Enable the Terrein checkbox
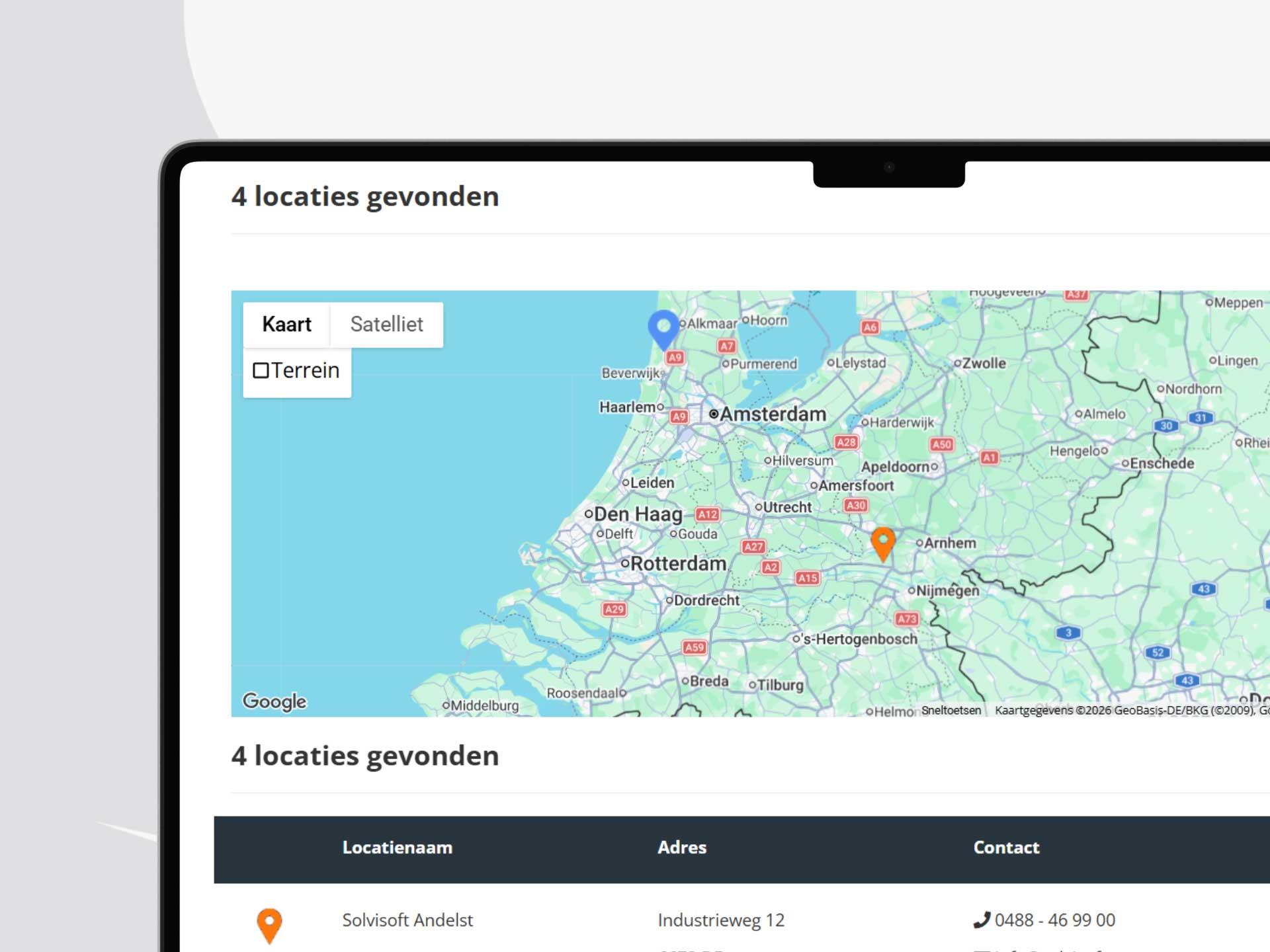 [x=261, y=370]
